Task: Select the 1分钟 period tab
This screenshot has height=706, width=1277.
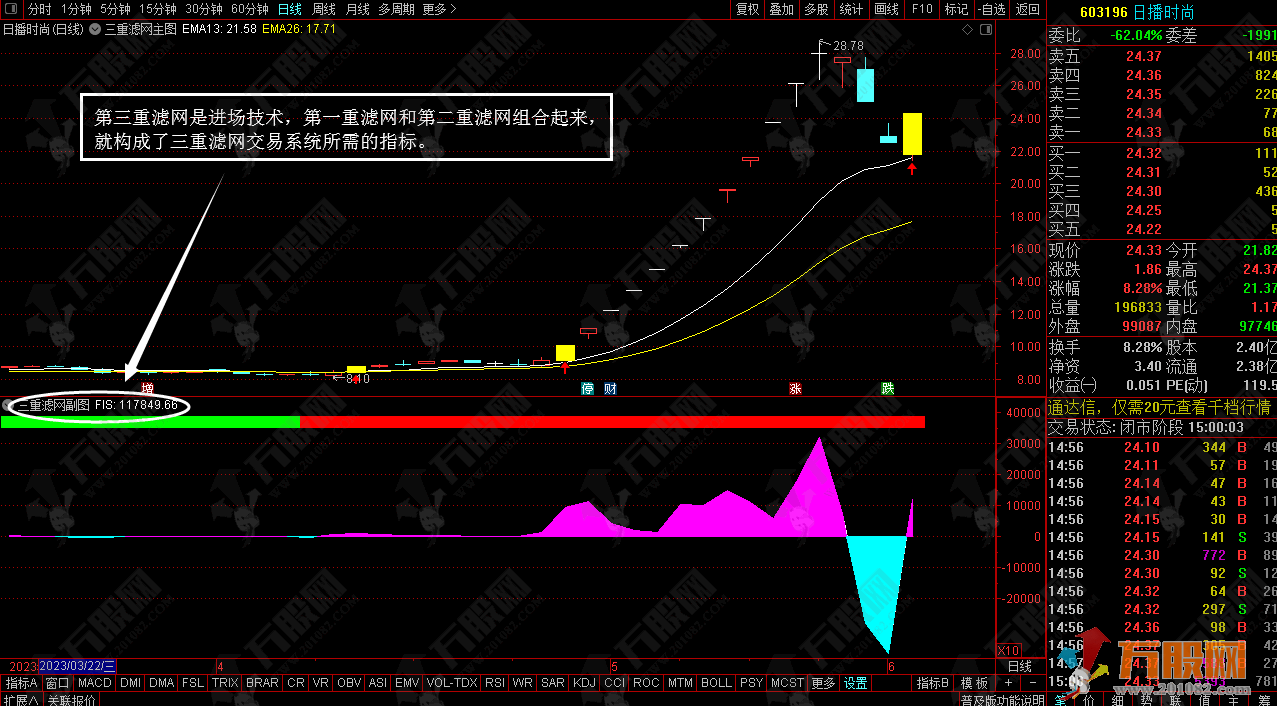Action: (76, 9)
